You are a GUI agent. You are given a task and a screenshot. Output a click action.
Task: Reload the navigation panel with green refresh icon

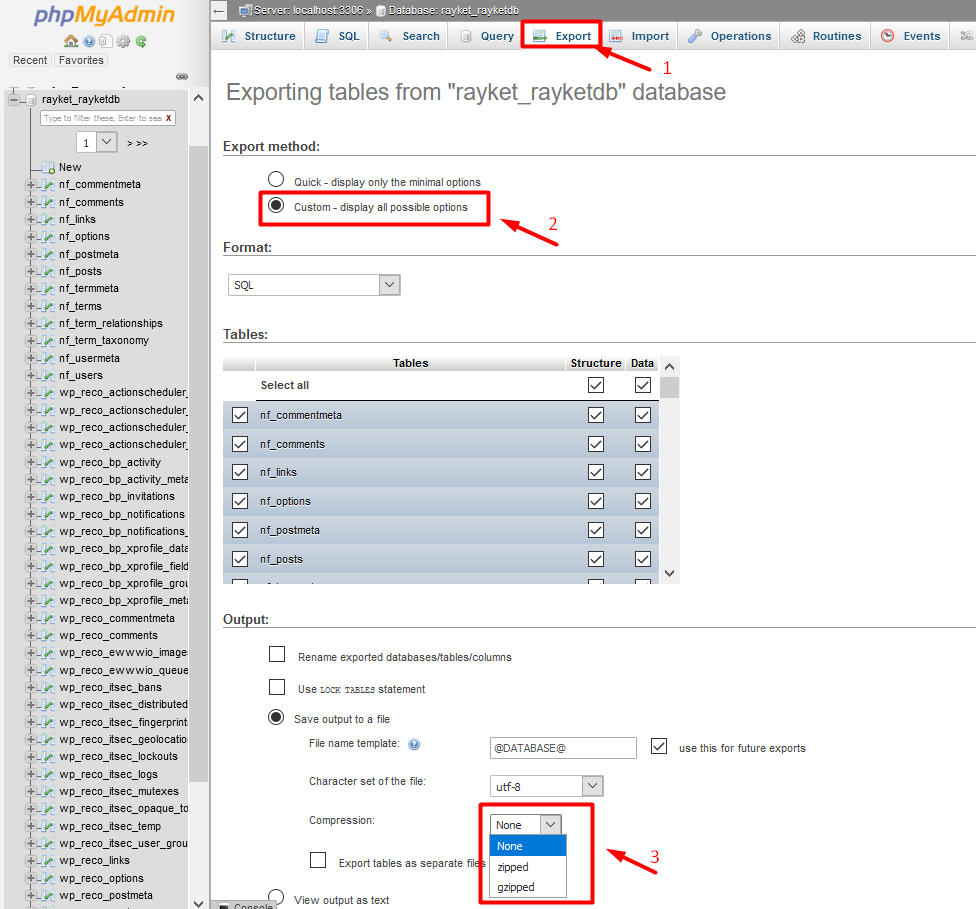tap(142, 41)
